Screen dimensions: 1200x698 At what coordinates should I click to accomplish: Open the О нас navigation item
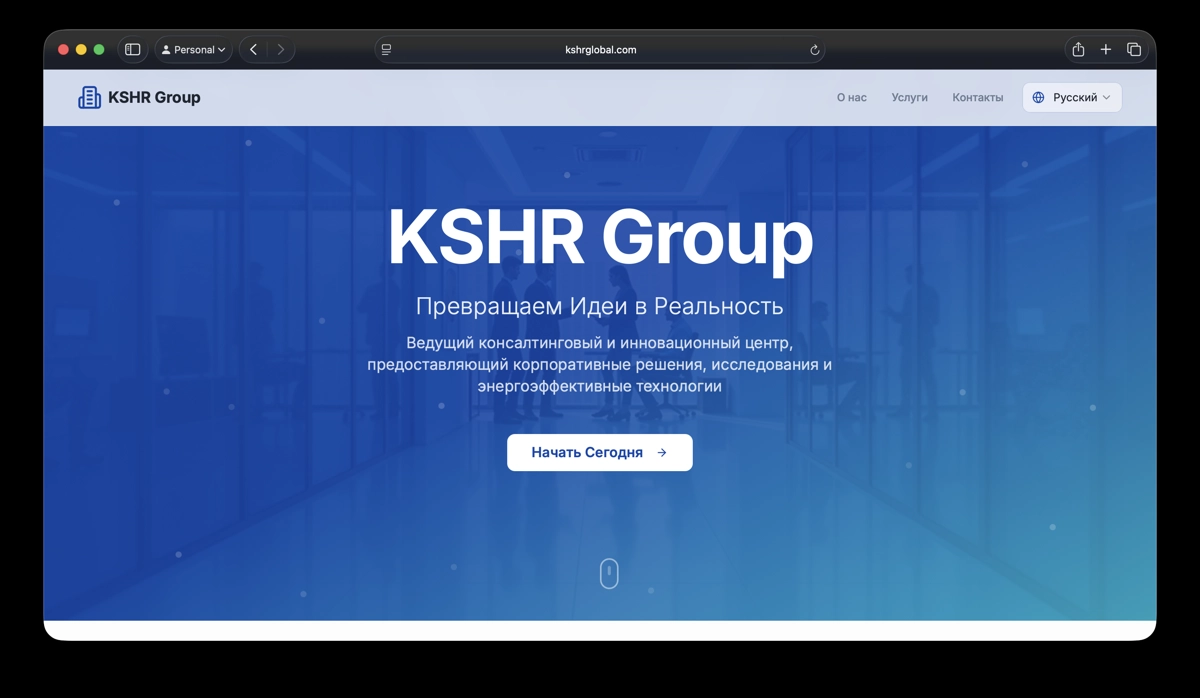point(851,98)
